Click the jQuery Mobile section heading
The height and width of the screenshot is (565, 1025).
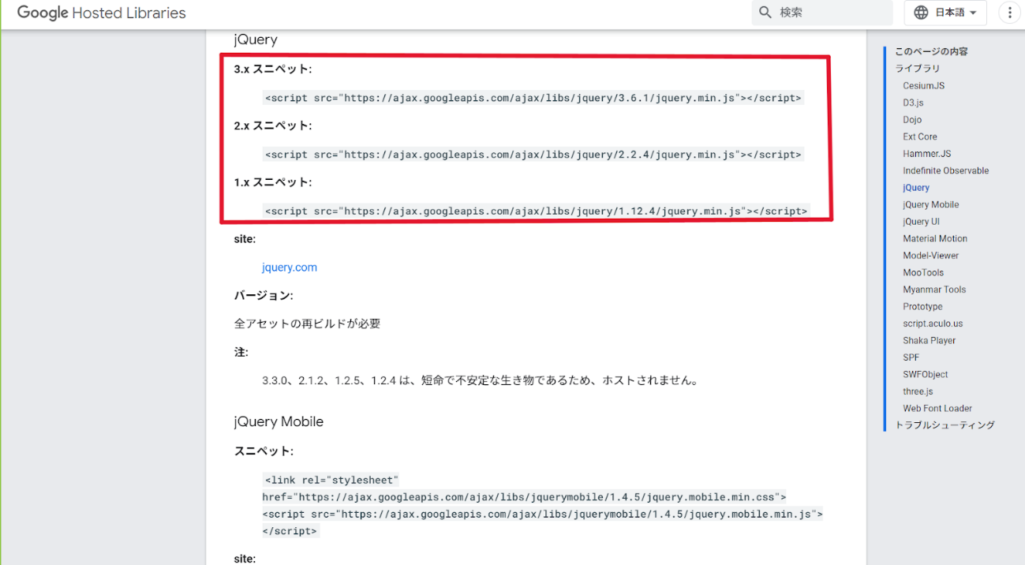click(278, 422)
